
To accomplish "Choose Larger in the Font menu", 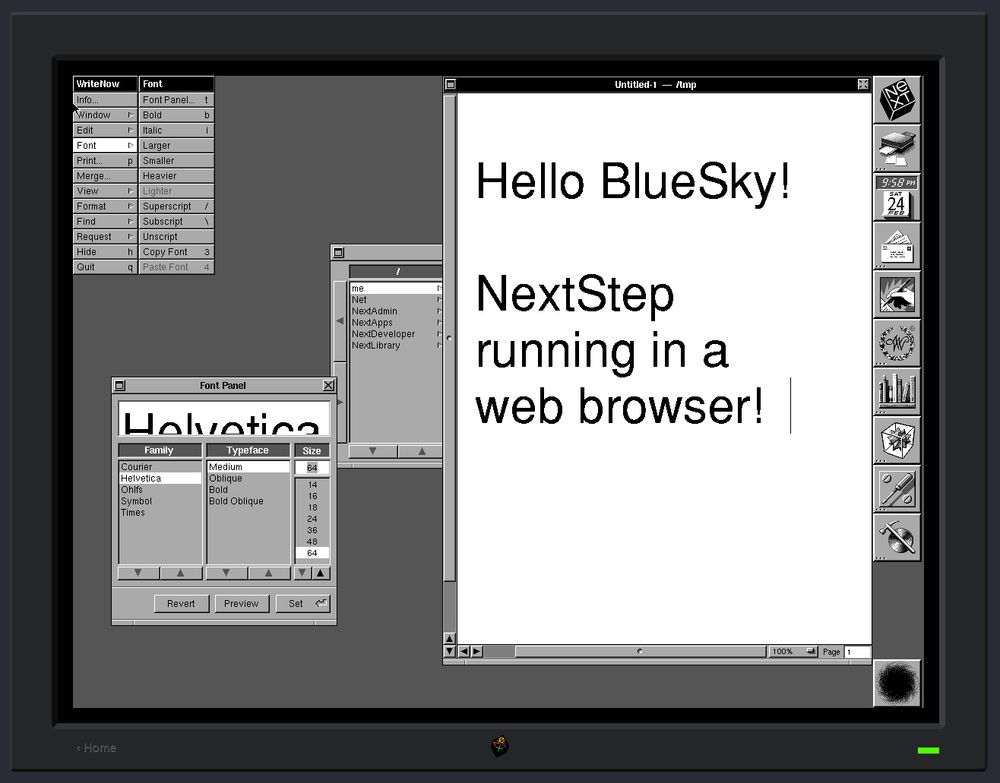I will tap(177, 145).
